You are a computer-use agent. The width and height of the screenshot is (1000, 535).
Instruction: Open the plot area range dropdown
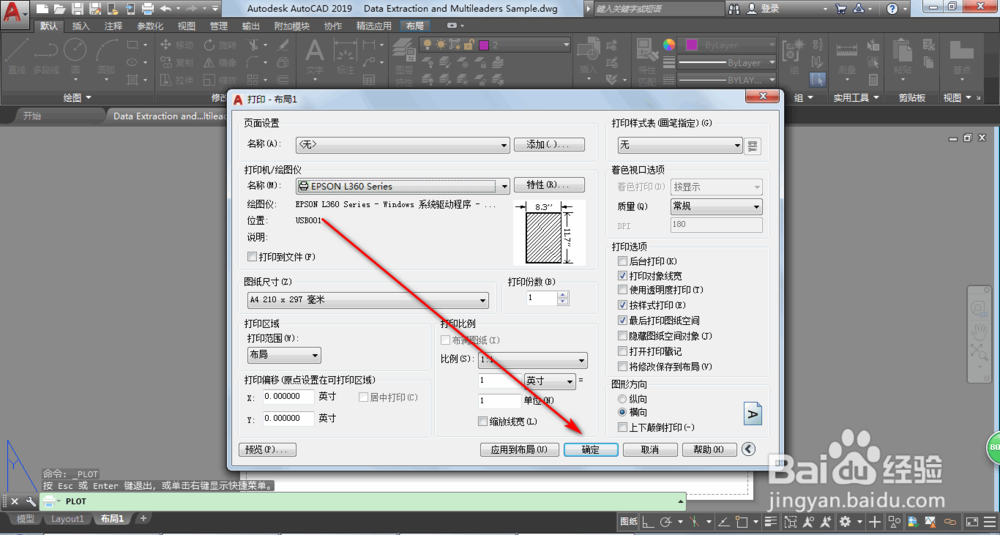[x=284, y=355]
